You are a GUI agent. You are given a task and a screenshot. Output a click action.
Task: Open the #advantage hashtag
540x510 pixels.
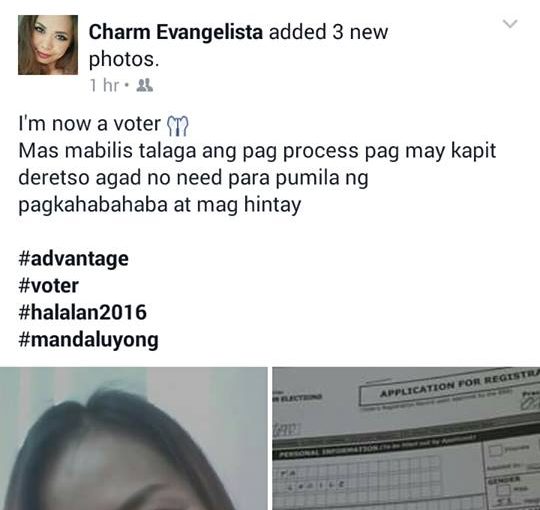click(x=73, y=259)
